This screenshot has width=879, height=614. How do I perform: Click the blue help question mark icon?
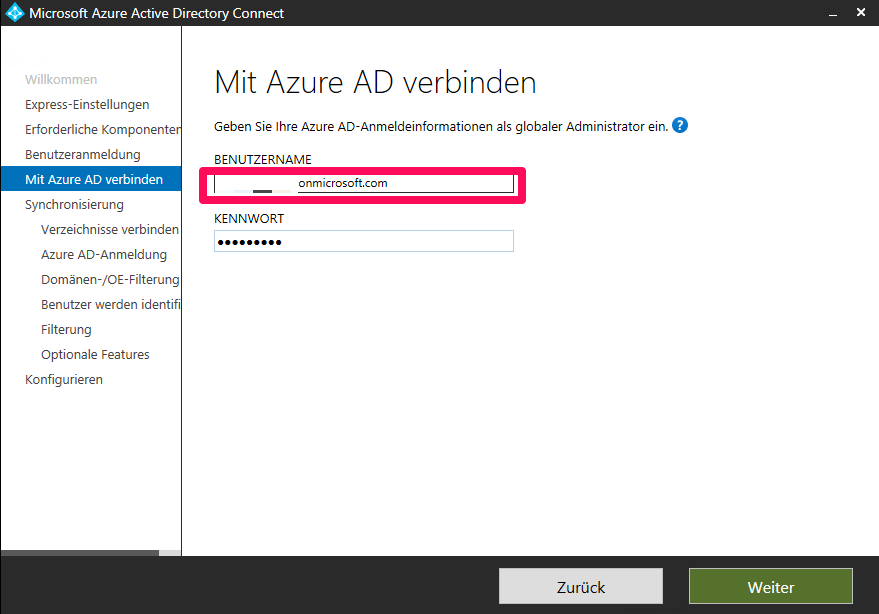coord(679,126)
